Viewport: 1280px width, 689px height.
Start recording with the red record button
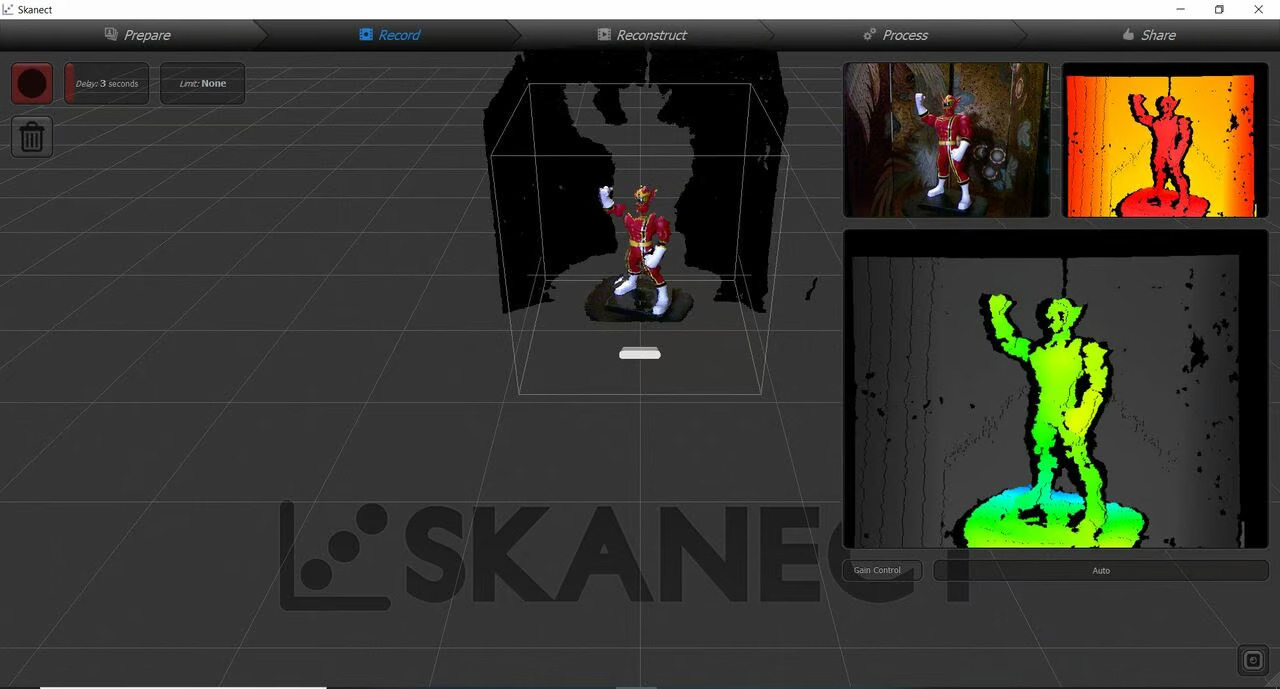coord(32,83)
